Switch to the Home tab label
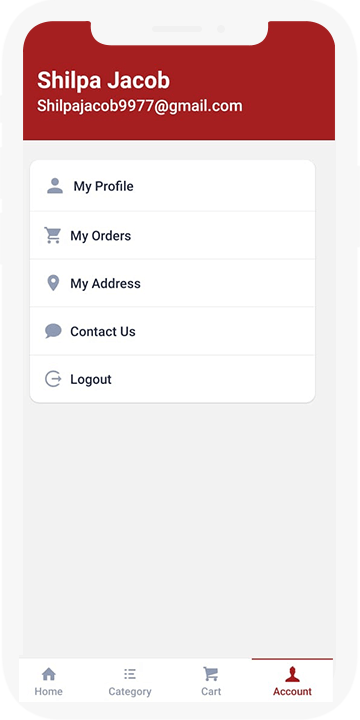The height and width of the screenshot is (720, 360). coord(49,692)
